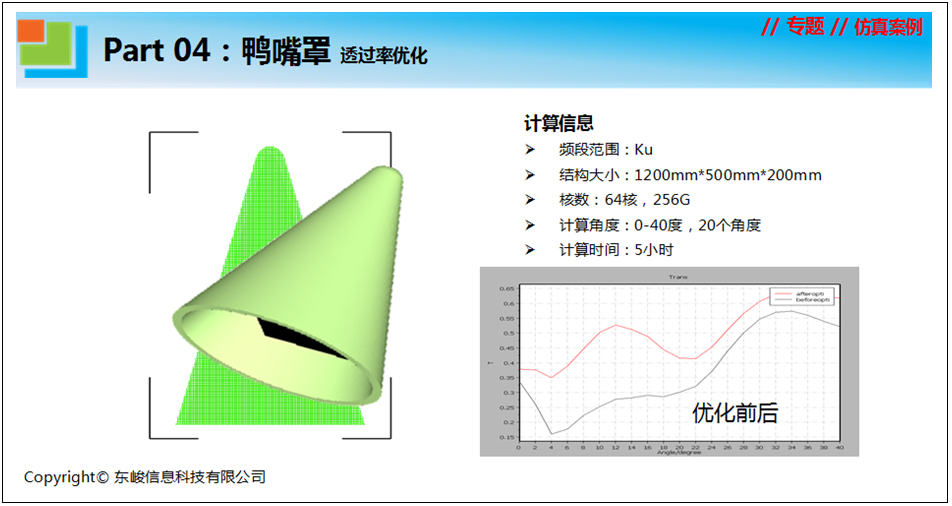Click the chart title 'Trans'
This screenshot has width=952, height=506.
coord(678,276)
